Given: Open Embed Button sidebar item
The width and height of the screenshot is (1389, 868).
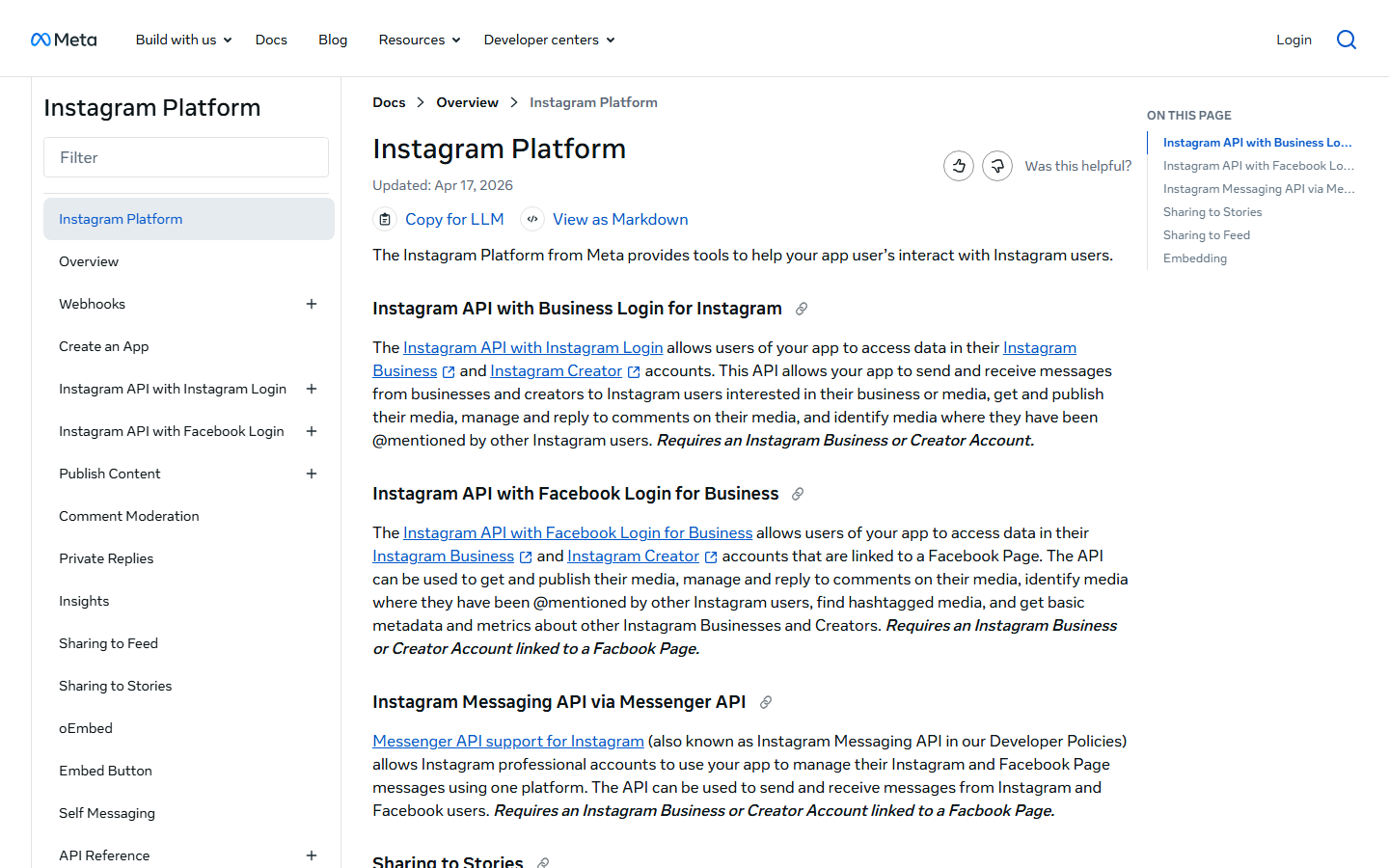Looking at the screenshot, I should click(x=105, y=771).
